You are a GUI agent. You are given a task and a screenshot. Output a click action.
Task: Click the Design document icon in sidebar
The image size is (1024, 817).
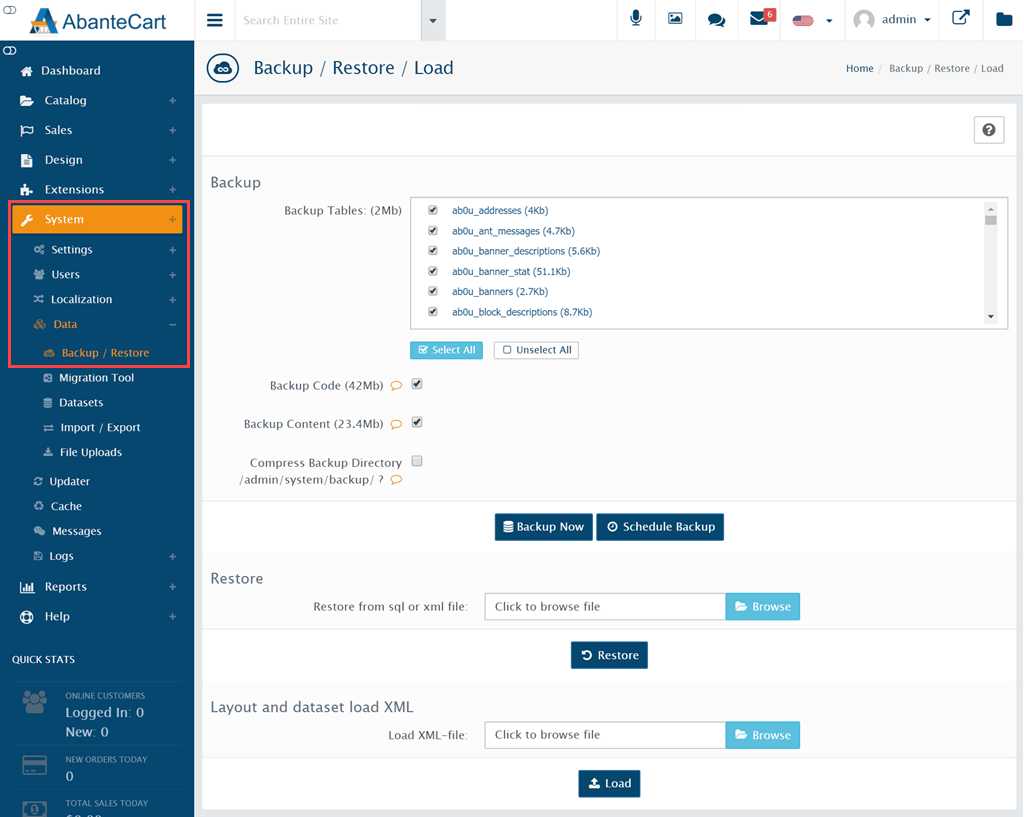click(x=27, y=160)
